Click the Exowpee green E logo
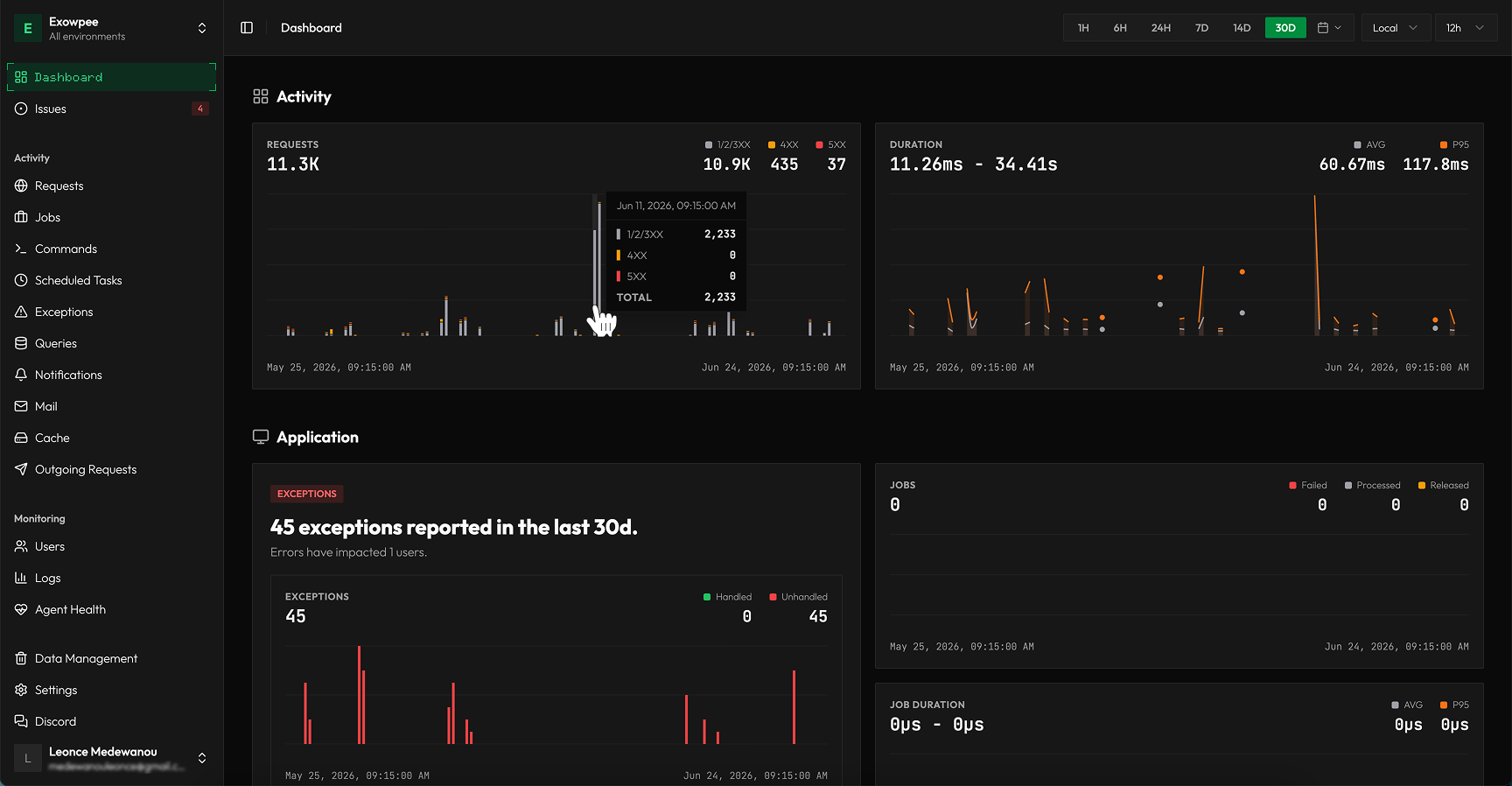Viewport: 1512px width, 786px height. tap(28, 28)
